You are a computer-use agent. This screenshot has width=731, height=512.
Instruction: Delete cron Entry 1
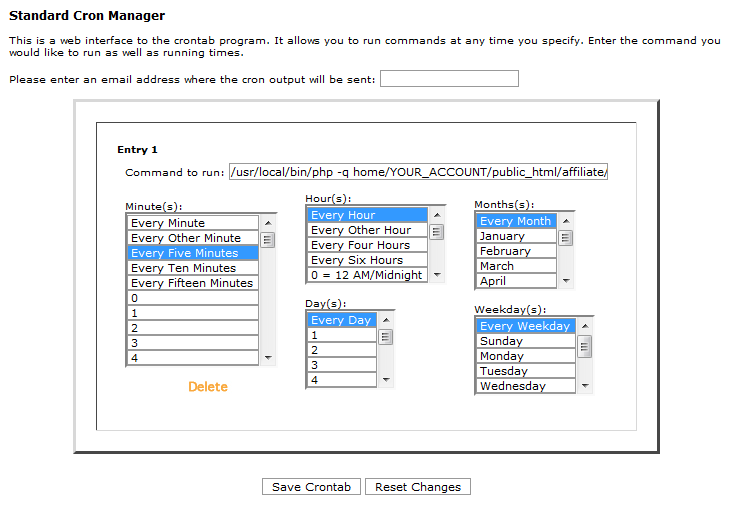tap(208, 387)
